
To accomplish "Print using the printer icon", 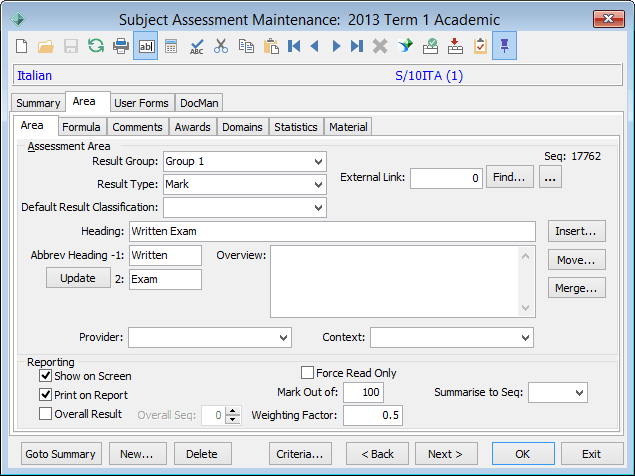I will point(121,46).
